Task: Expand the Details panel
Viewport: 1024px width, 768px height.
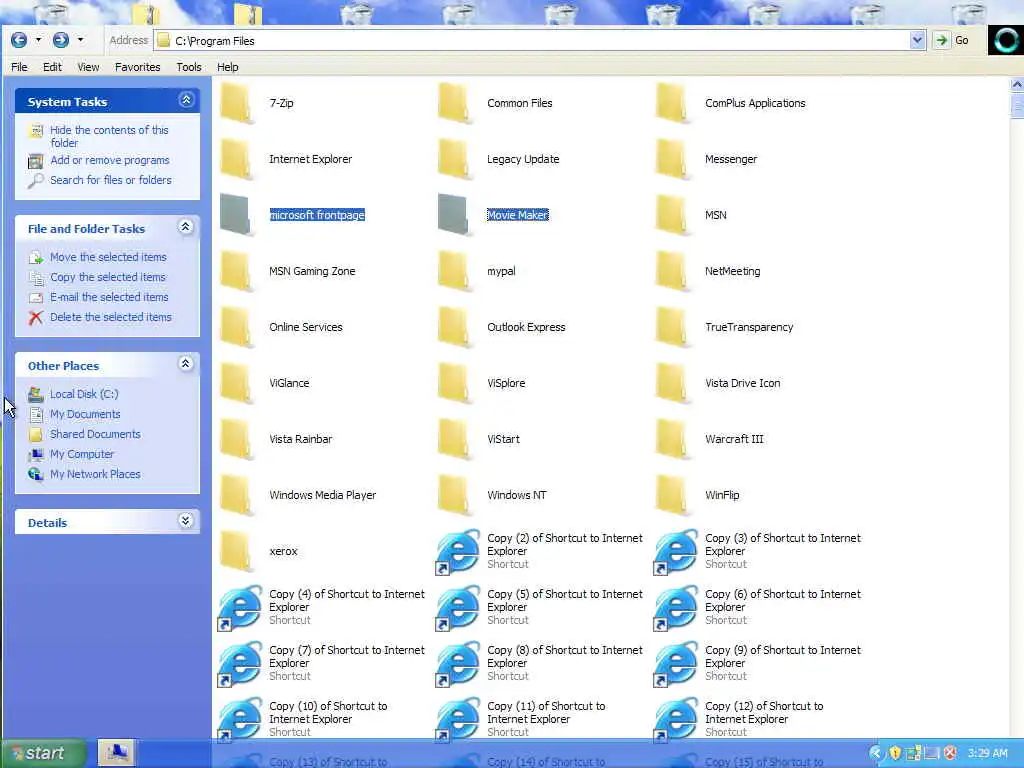Action: click(x=186, y=521)
